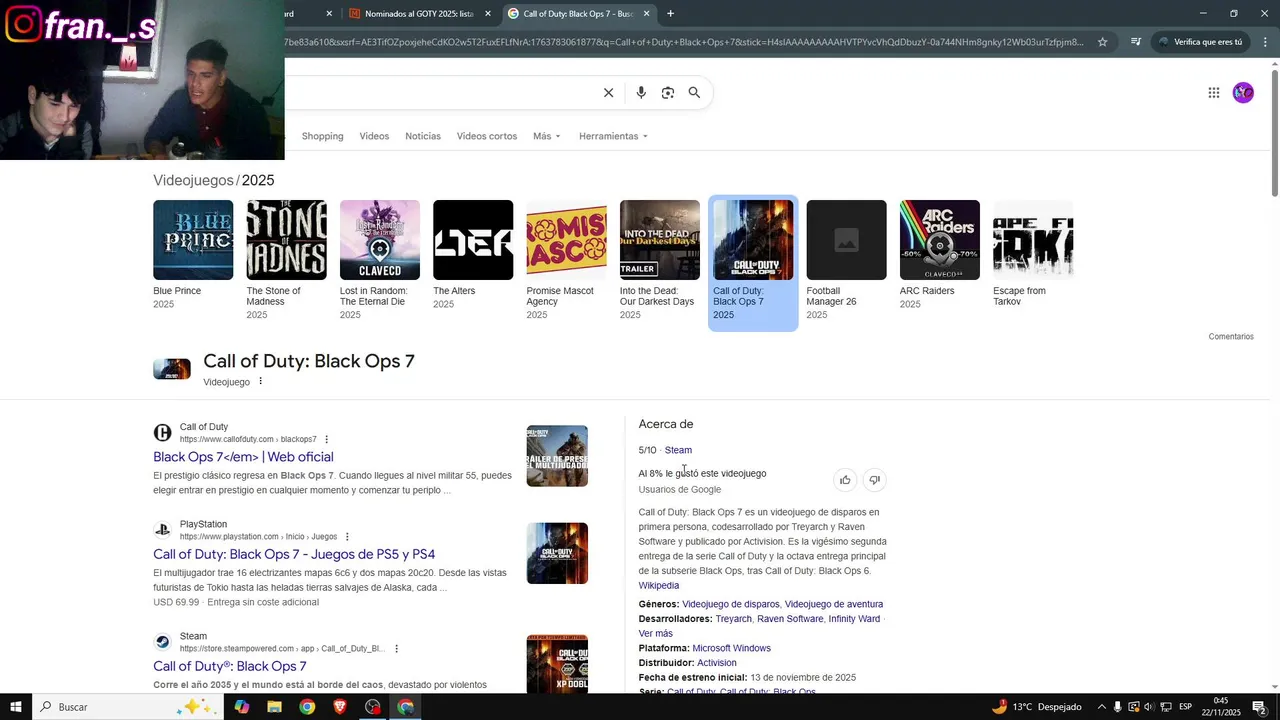Click the Treyarch developer link

pyautogui.click(x=733, y=619)
